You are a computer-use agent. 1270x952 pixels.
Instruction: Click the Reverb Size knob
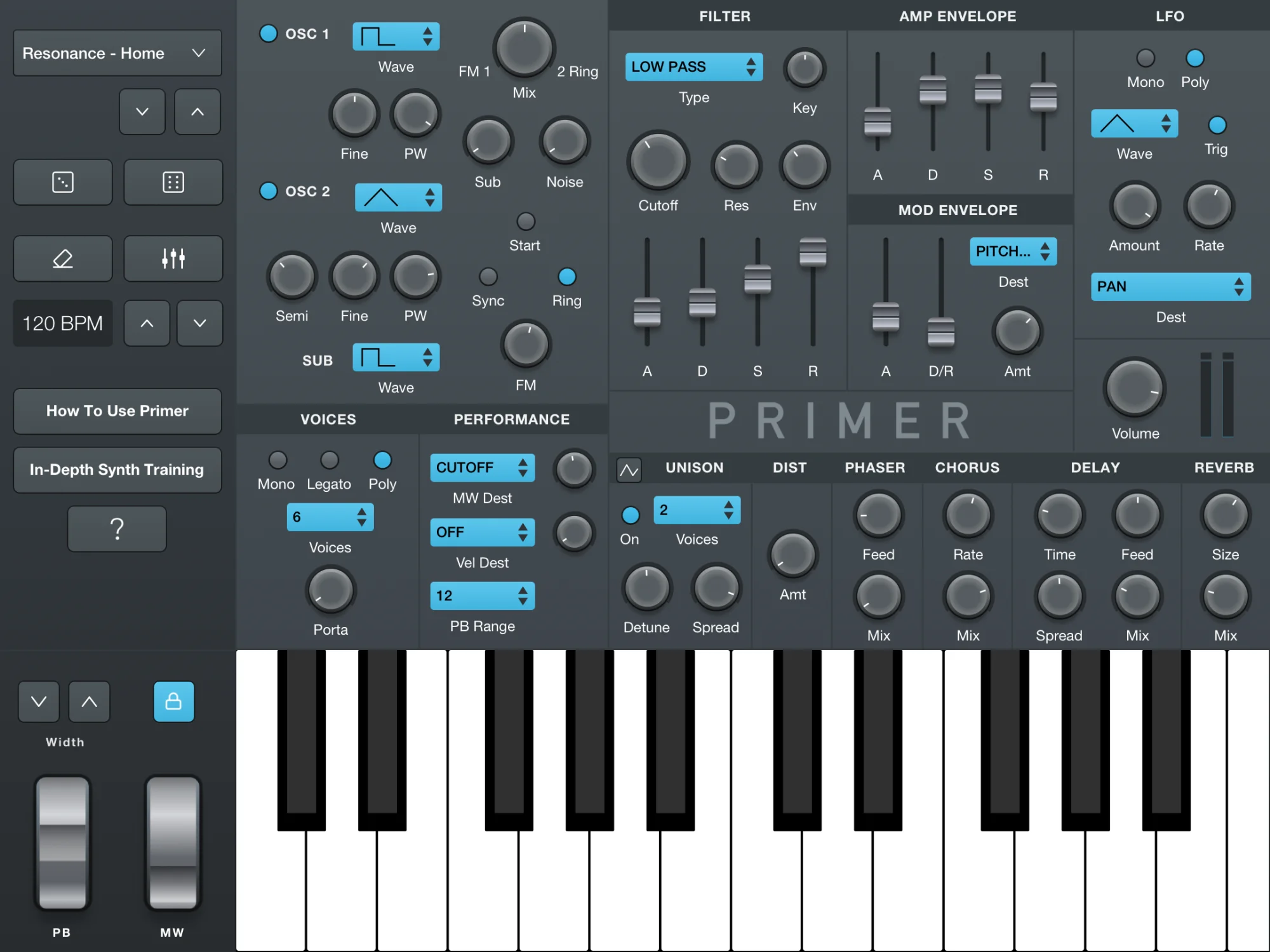(x=1226, y=515)
